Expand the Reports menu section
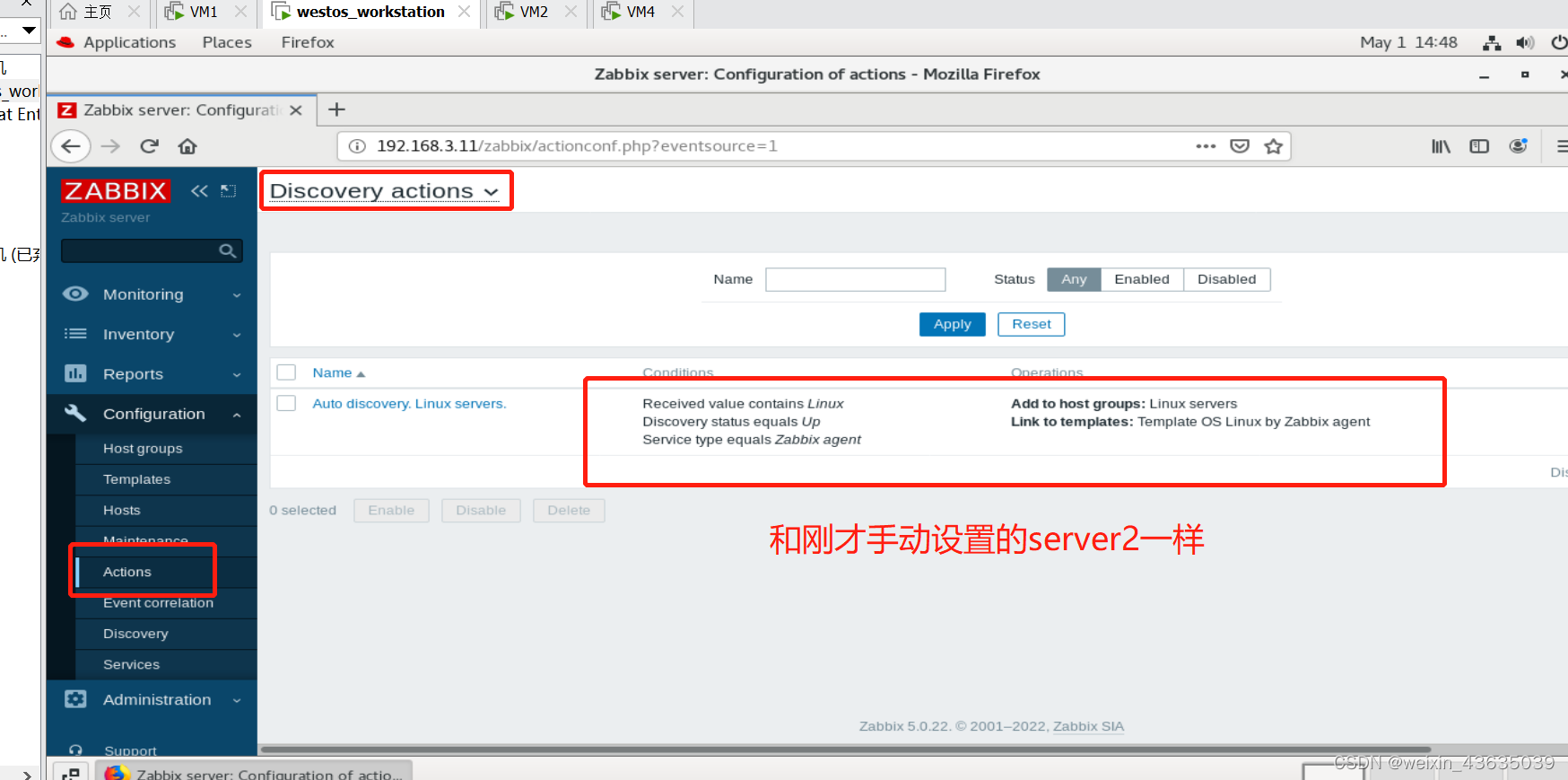 tap(152, 374)
